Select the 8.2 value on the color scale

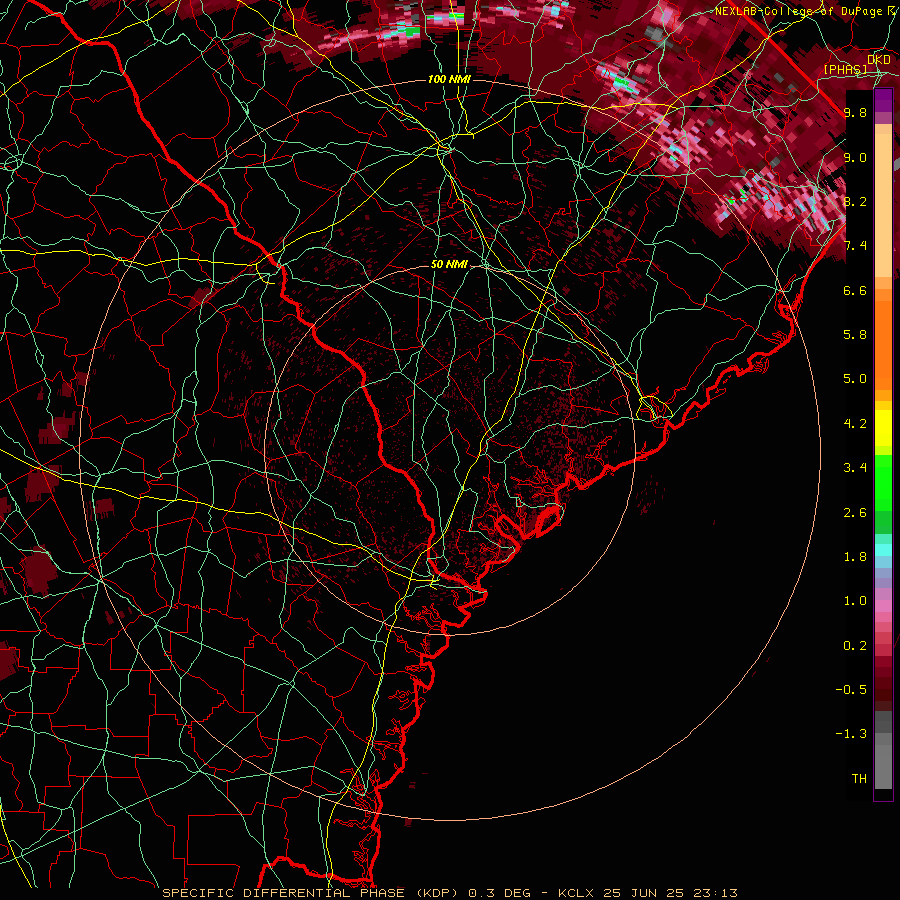tap(855, 201)
